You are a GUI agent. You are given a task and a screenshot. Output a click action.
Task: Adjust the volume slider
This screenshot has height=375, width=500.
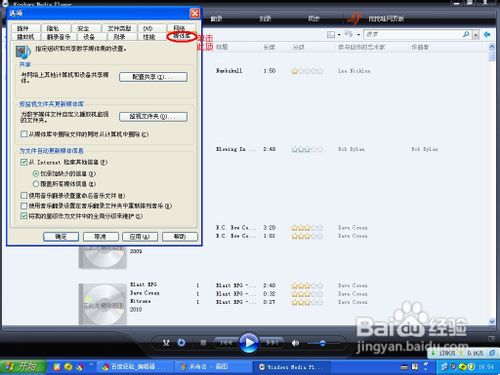point(323,343)
